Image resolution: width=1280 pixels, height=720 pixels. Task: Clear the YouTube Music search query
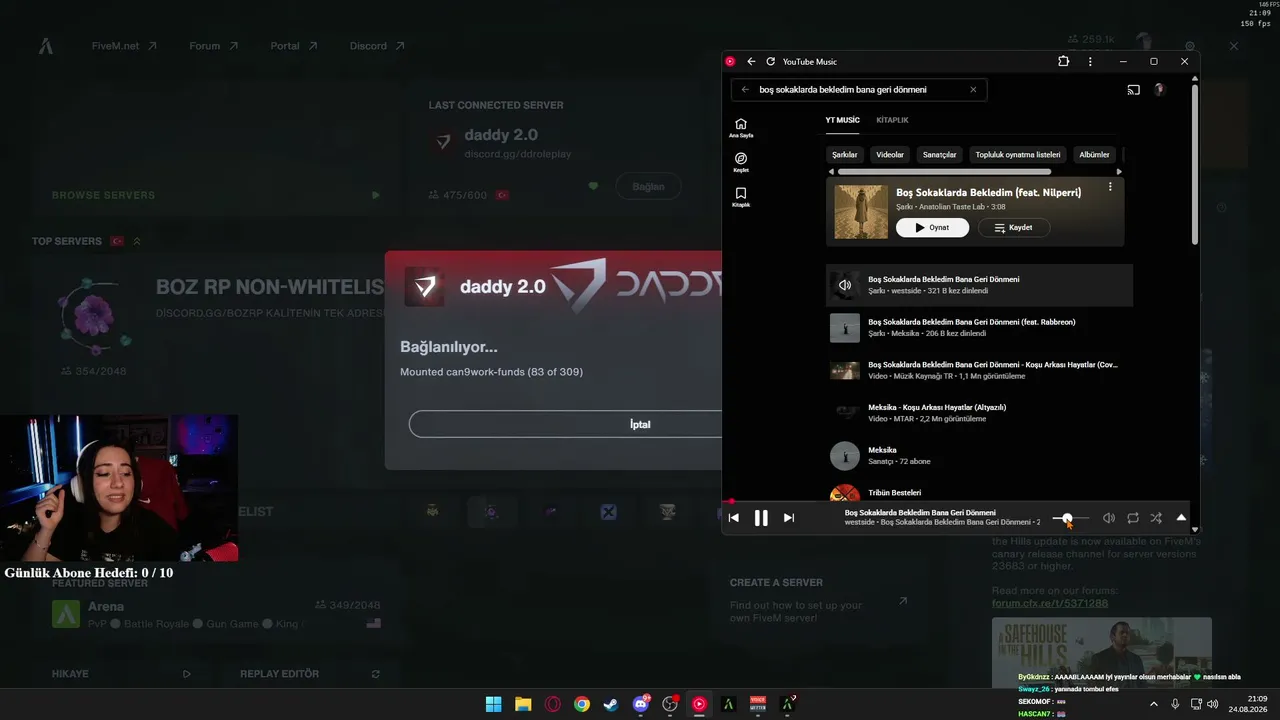click(x=973, y=90)
